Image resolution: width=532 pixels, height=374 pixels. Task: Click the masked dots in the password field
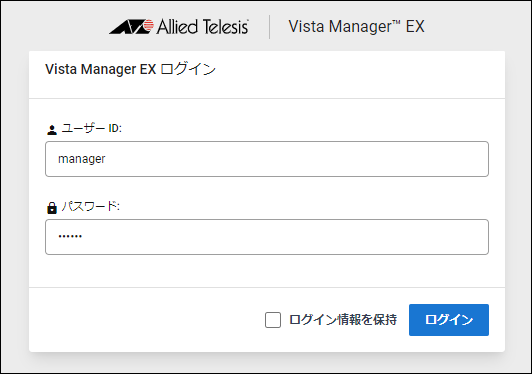(x=70, y=236)
